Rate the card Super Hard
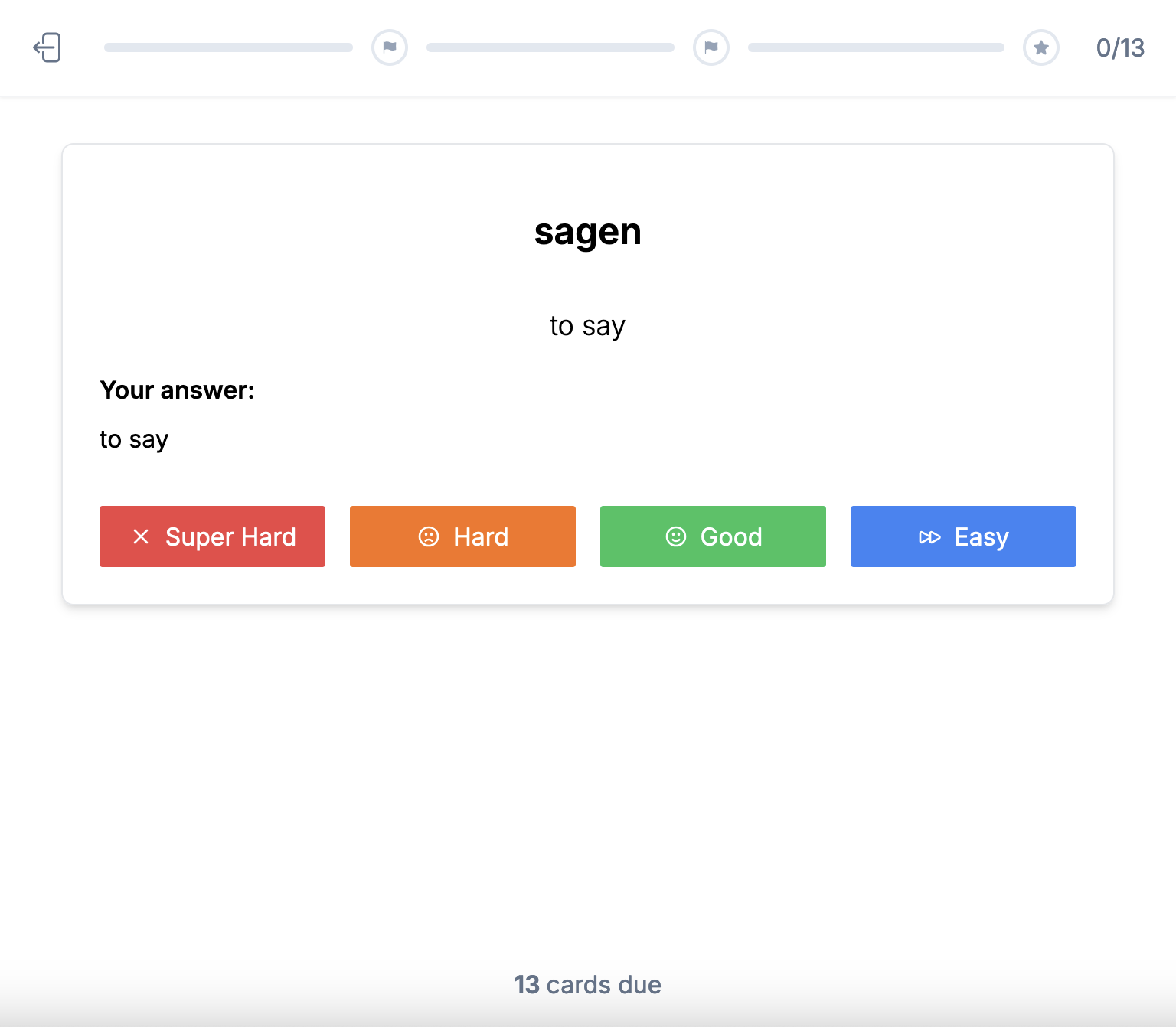The image size is (1176, 1027). [212, 536]
